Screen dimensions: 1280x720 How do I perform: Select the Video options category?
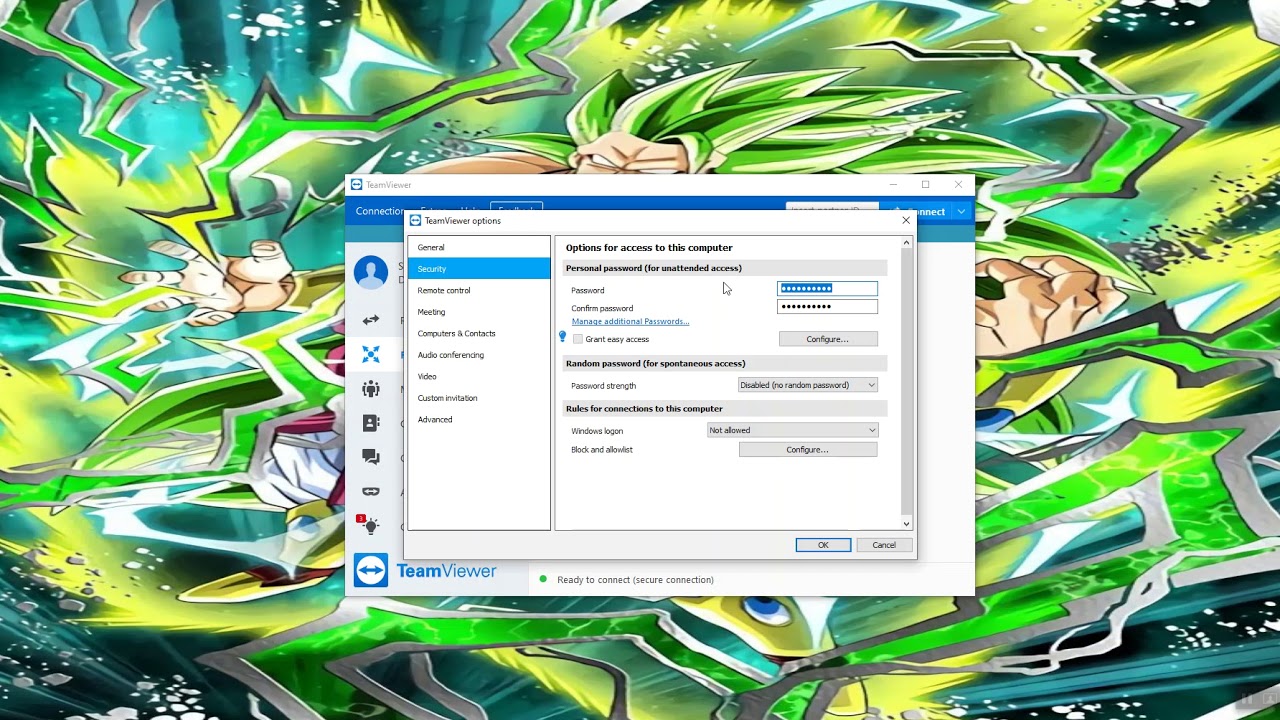(479, 376)
